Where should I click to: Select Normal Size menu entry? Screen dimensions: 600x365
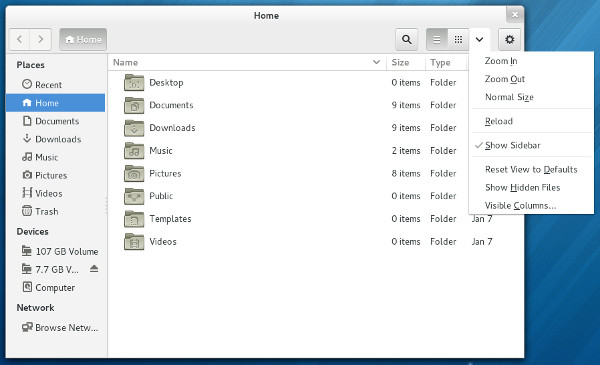pos(531,97)
